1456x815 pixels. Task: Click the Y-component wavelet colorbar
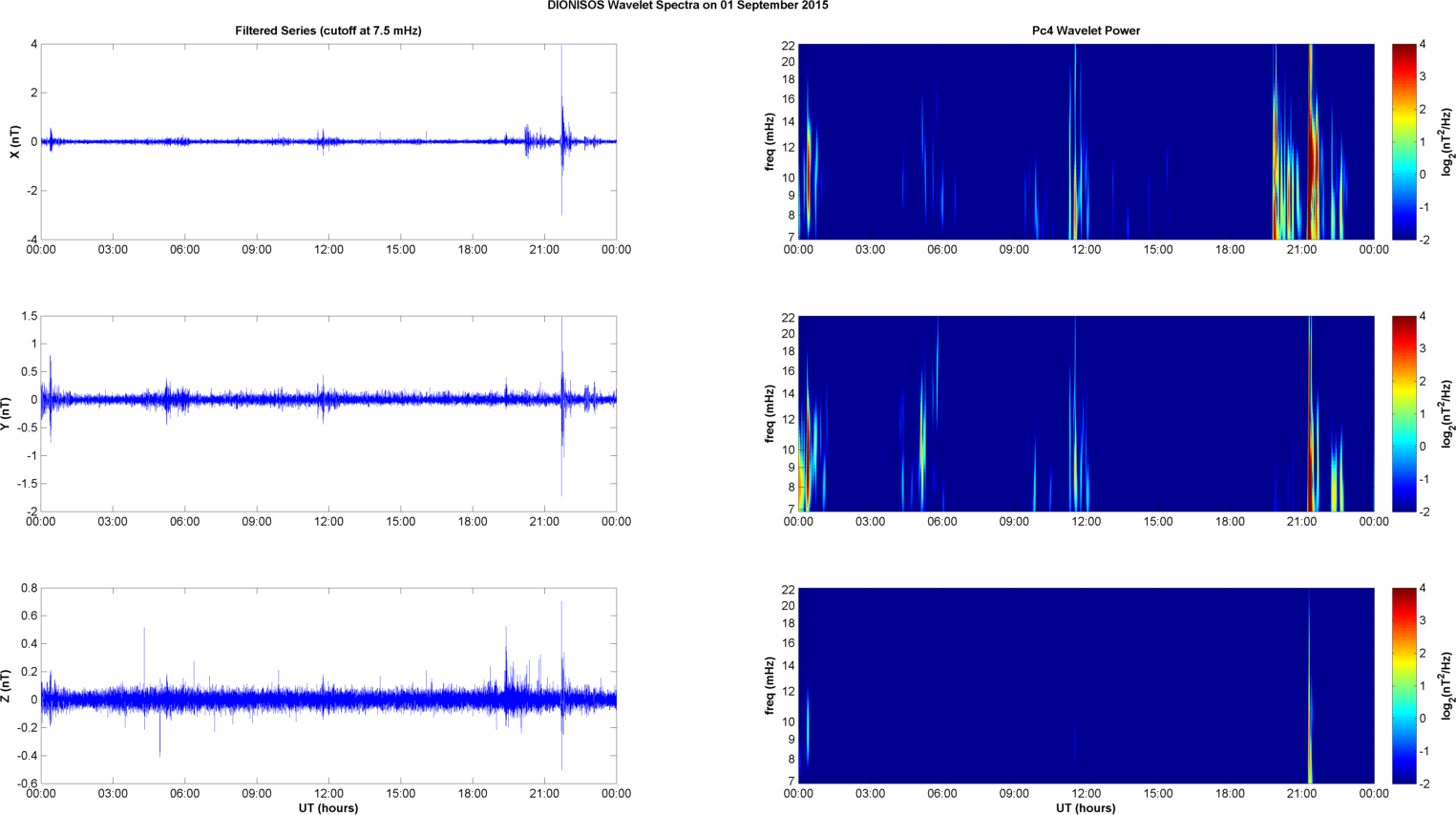pos(1403,413)
